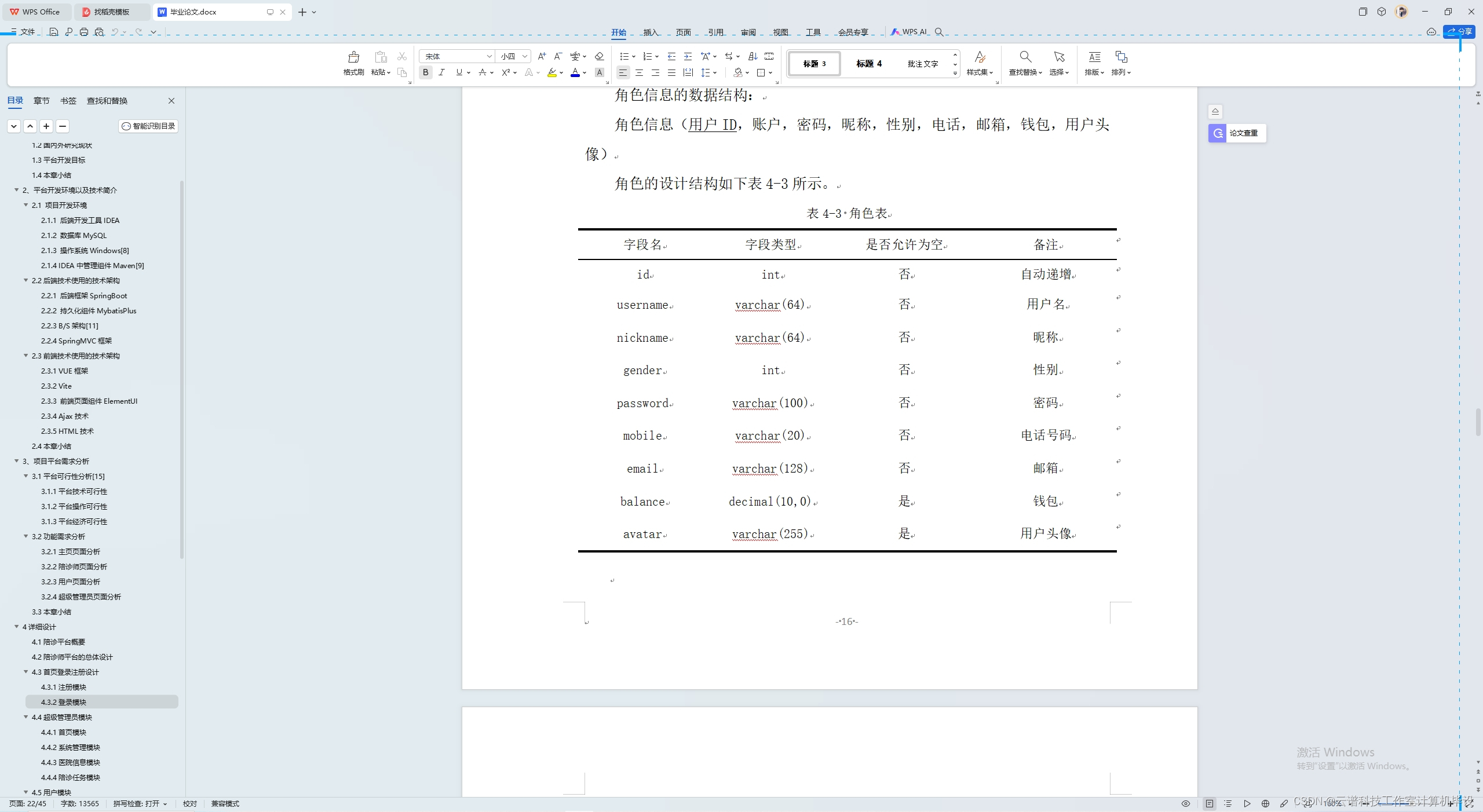This screenshot has height=812, width=1483.
Task: Click the 智能识别目录 button
Action: pyautogui.click(x=149, y=126)
